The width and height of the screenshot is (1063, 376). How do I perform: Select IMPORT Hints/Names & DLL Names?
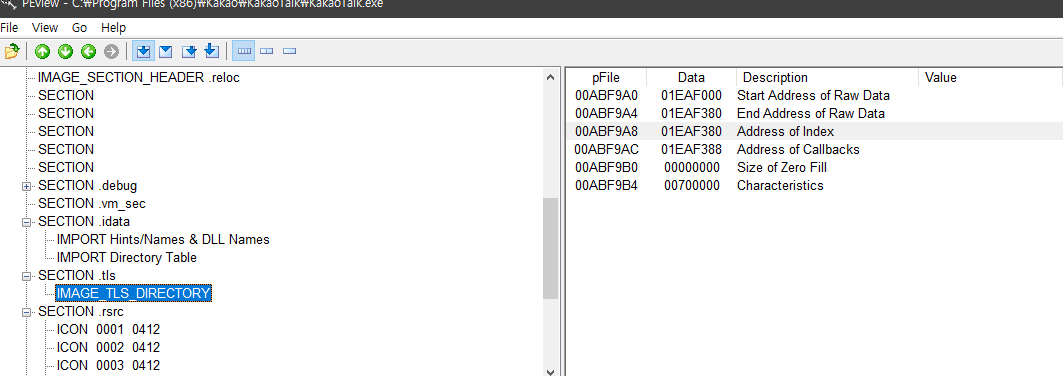click(163, 239)
